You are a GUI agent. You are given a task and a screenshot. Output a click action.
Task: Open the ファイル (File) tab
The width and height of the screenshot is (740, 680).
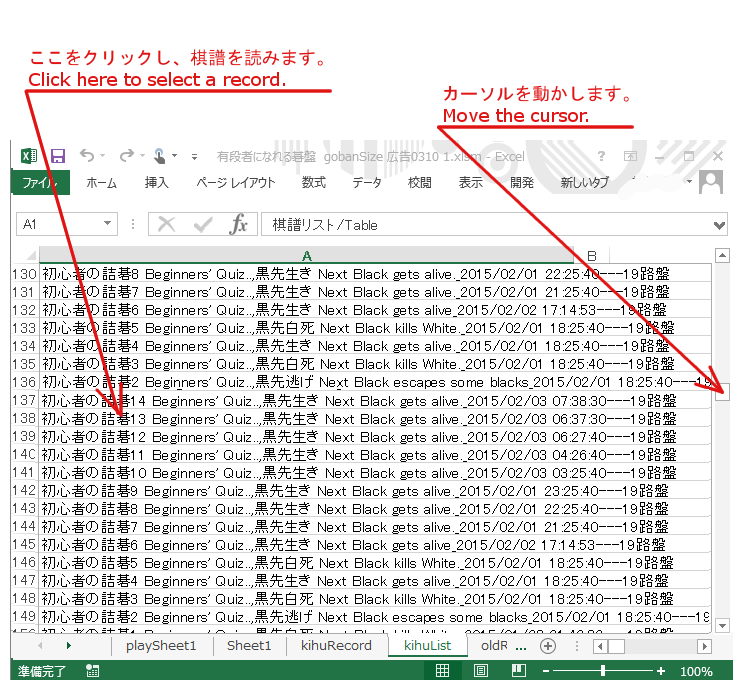click(40, 183)
